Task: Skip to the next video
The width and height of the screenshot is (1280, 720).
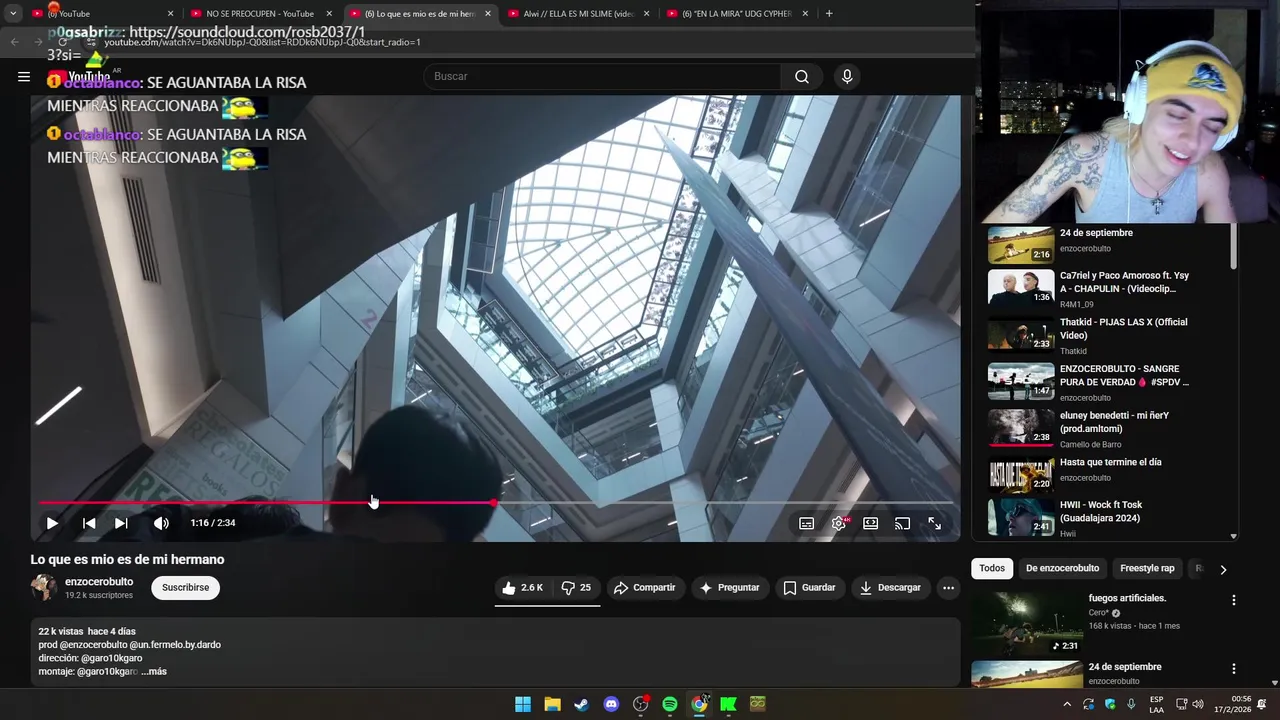Action: tap(121, 523)
